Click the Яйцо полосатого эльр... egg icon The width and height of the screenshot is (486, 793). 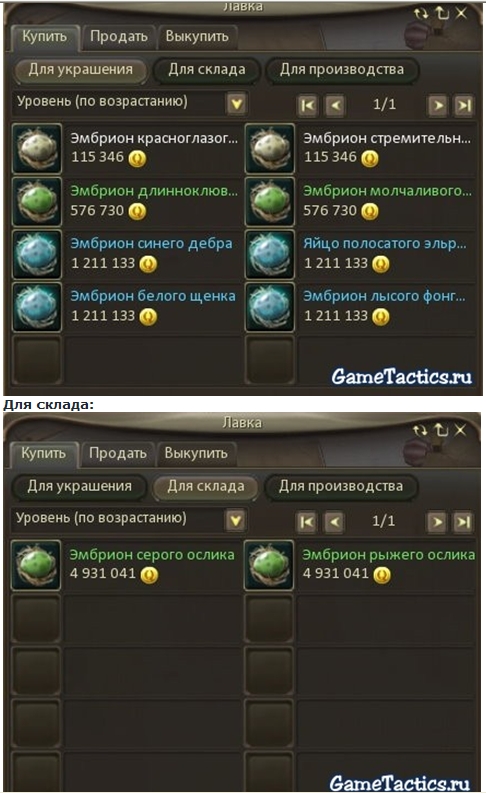click(270, 254)
